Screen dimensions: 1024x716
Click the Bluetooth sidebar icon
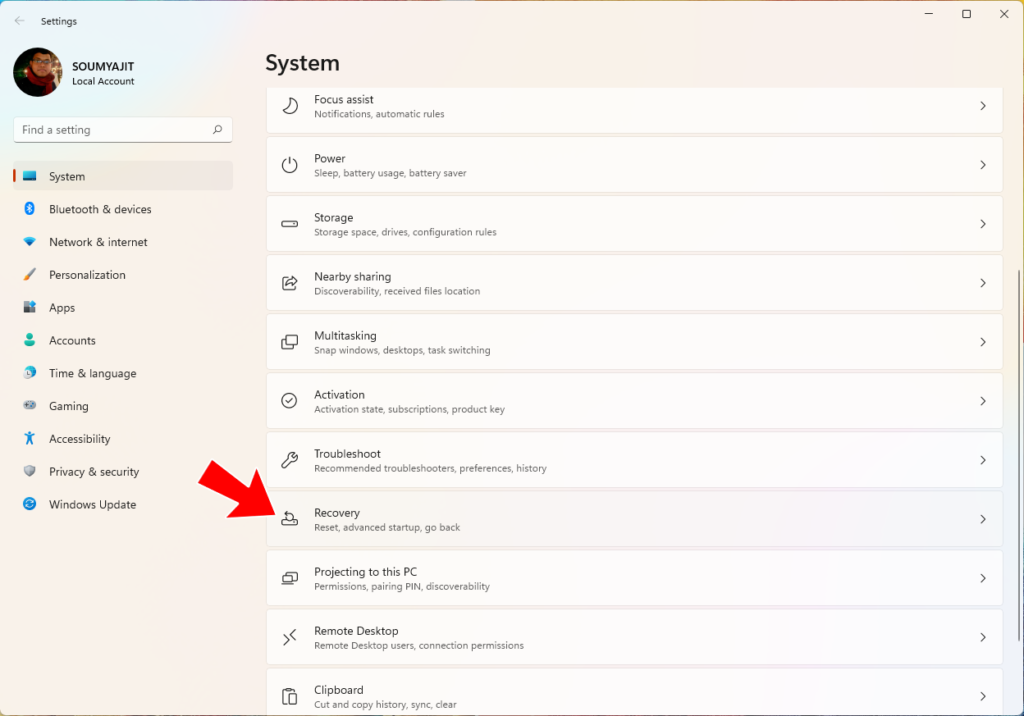pos(29,208)
